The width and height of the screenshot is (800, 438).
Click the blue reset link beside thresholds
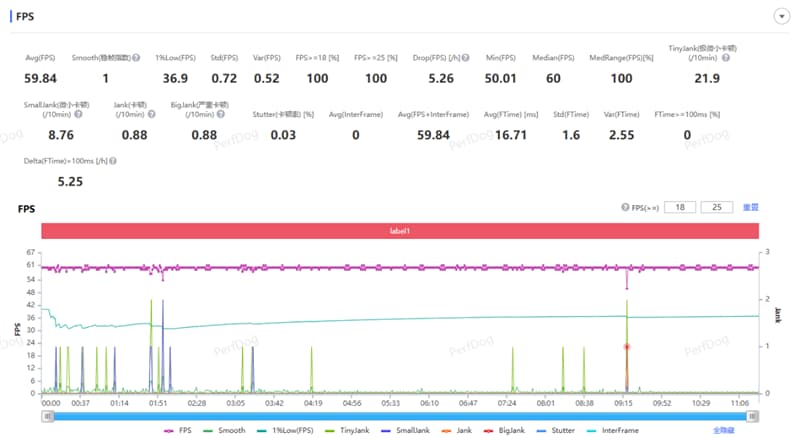[751, 207]
